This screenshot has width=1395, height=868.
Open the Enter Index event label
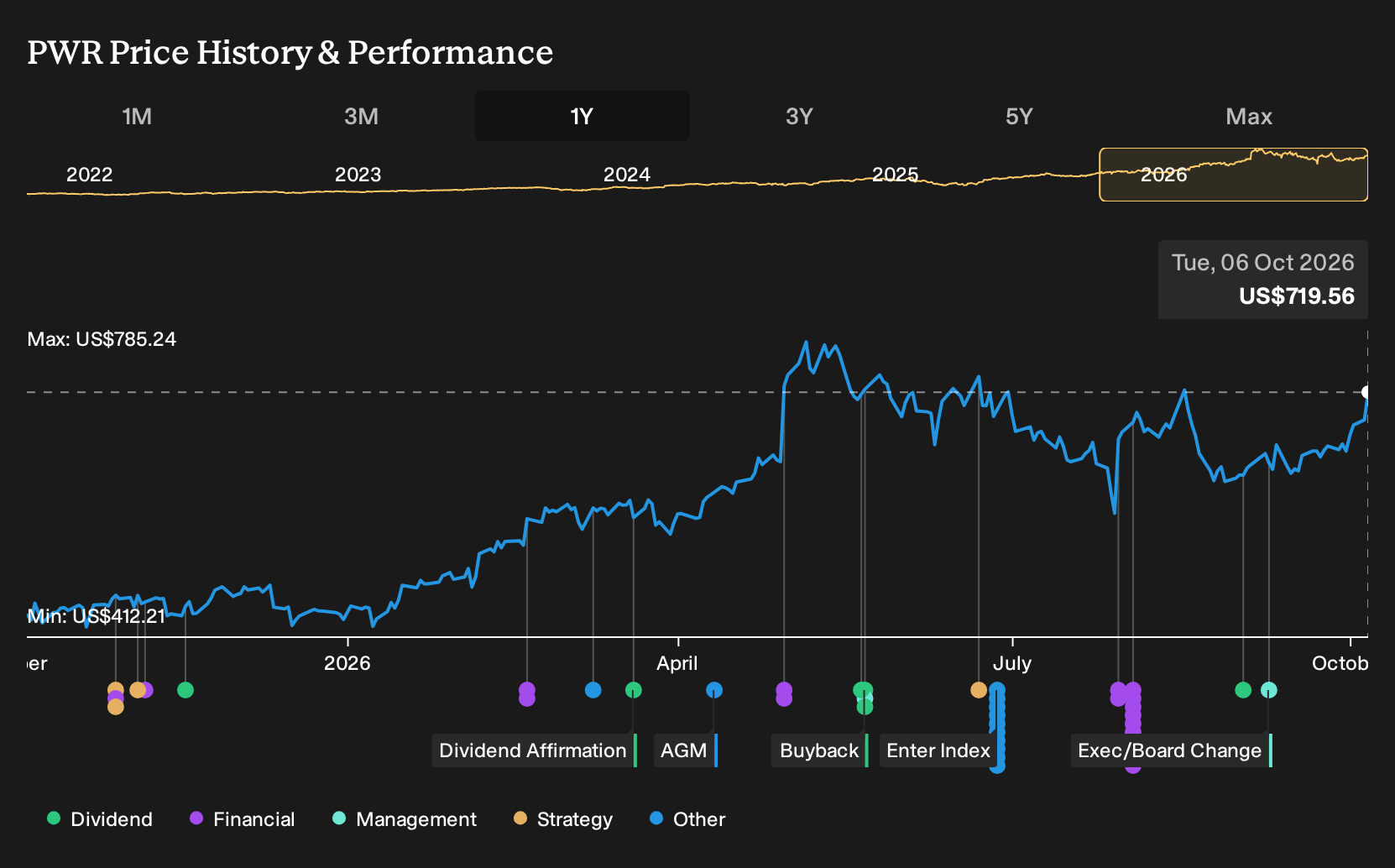click(938, 750)
